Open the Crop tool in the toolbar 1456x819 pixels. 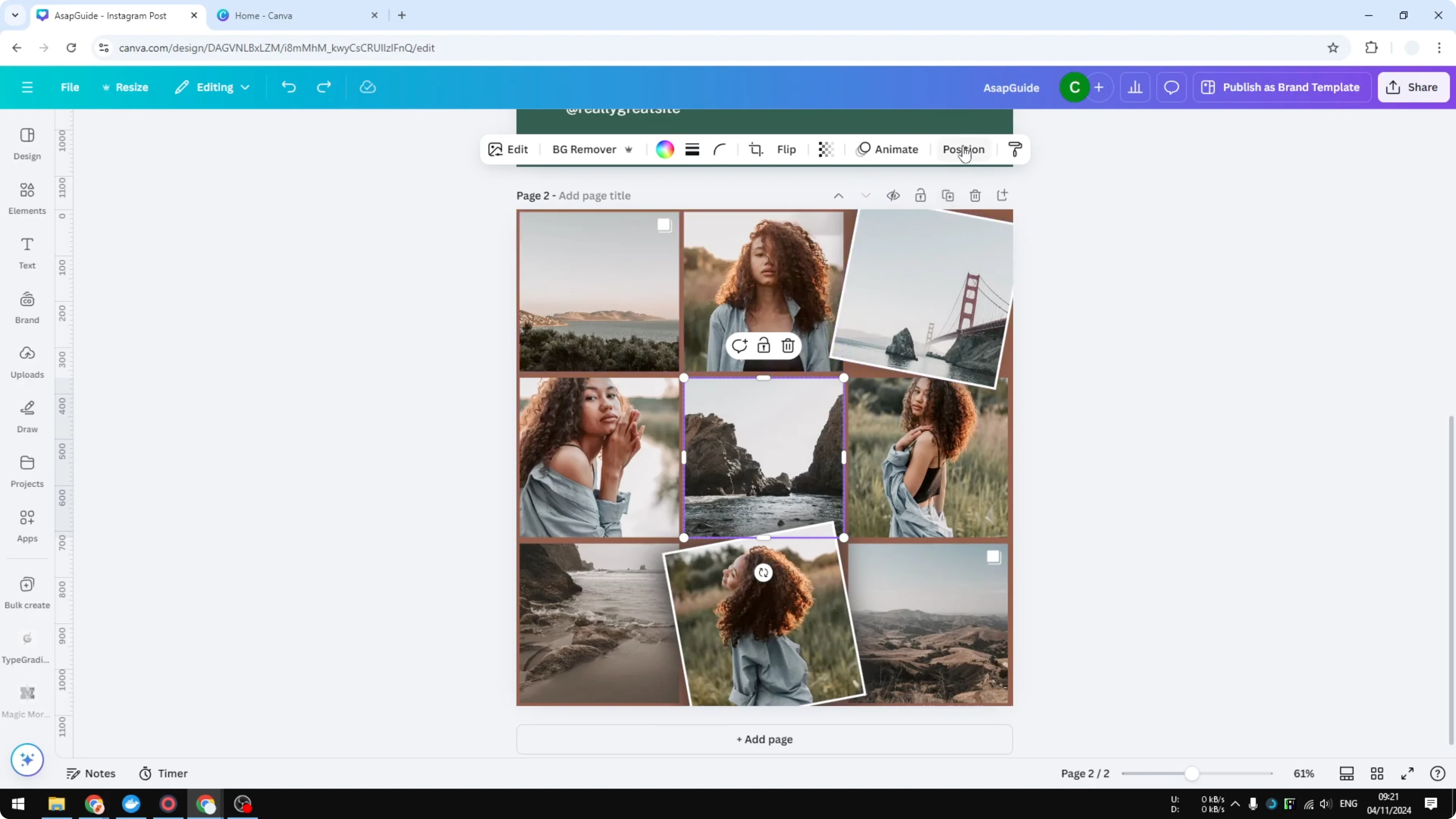coord(756,149)
